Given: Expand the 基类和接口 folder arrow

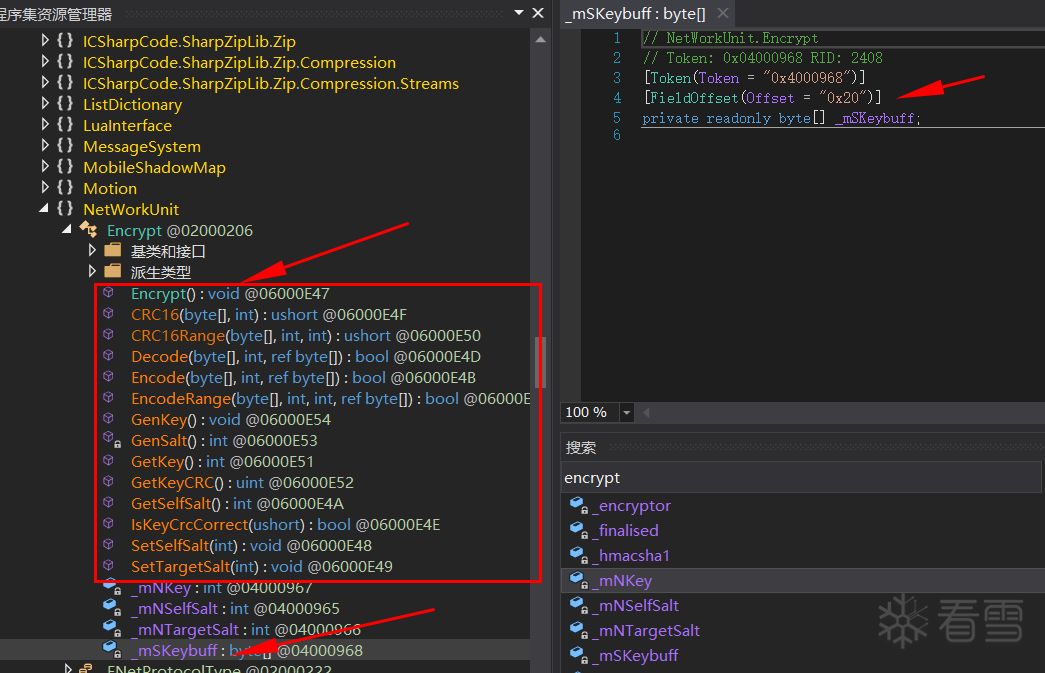Looking at the screenshot, I should (93, 251).
